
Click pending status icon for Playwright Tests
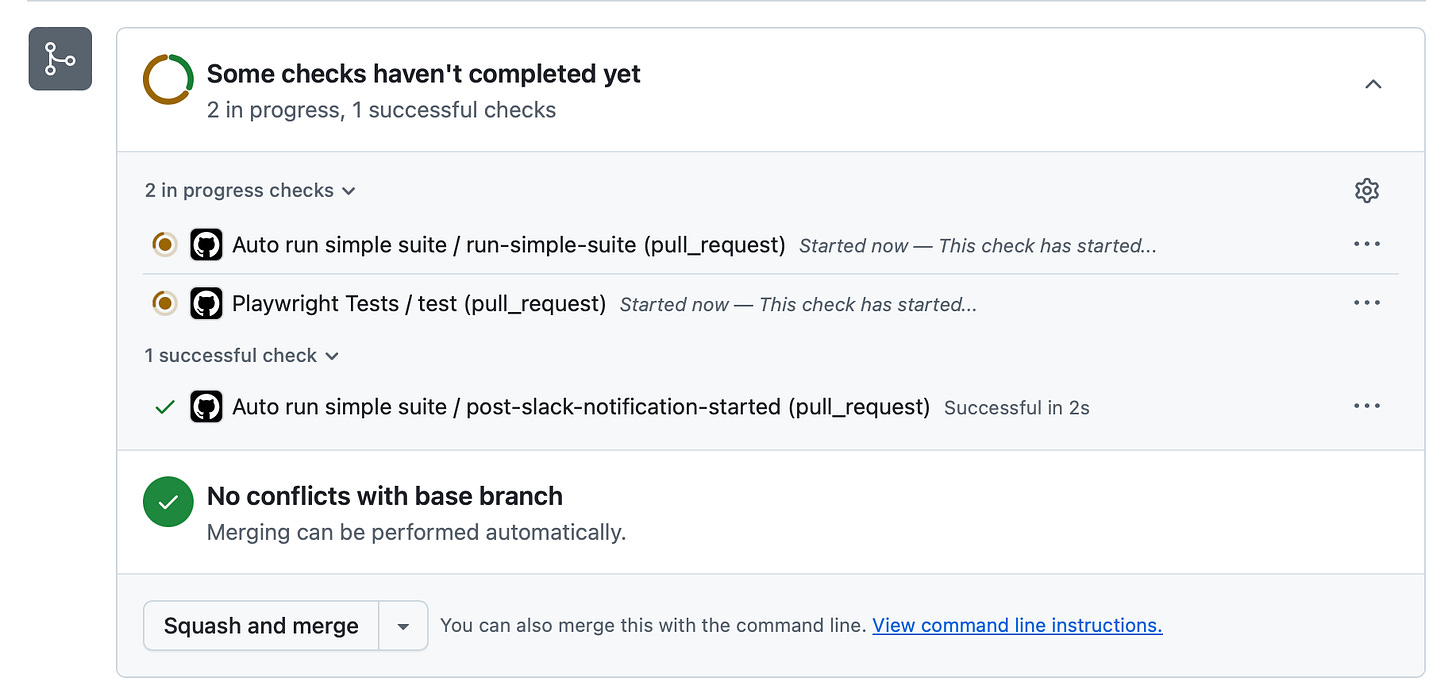coord(165,303)
